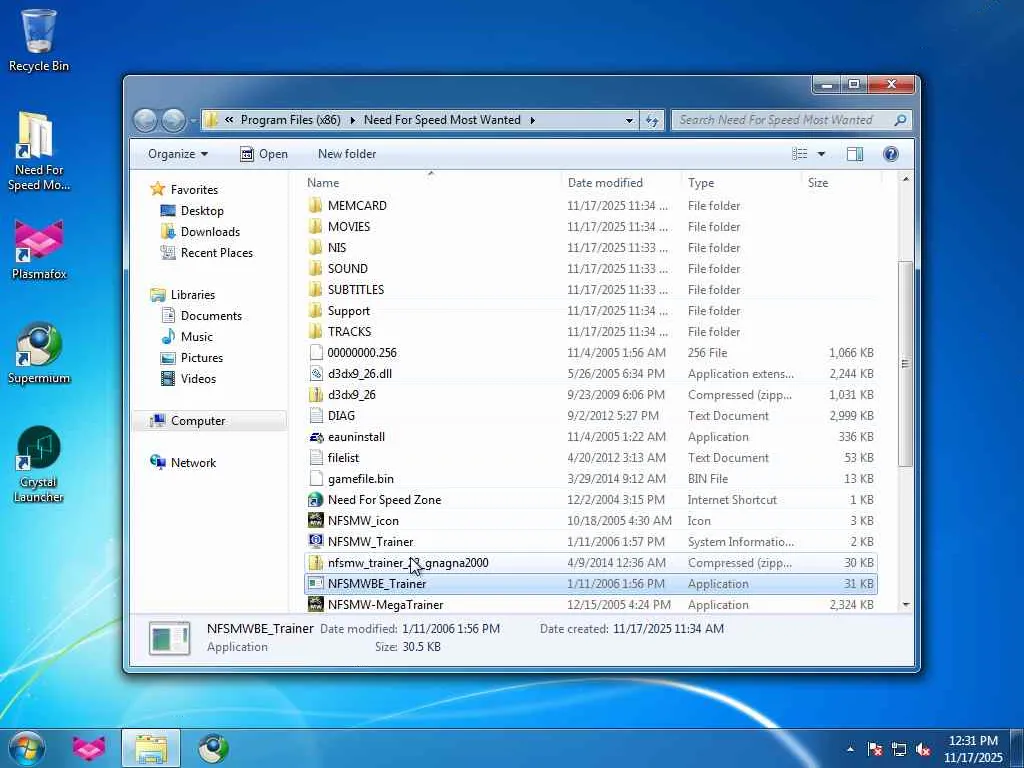The width and height of the screenshot is (1024, 768).
Task: Open the address bar history dropdown
Action: pos(629,120)
